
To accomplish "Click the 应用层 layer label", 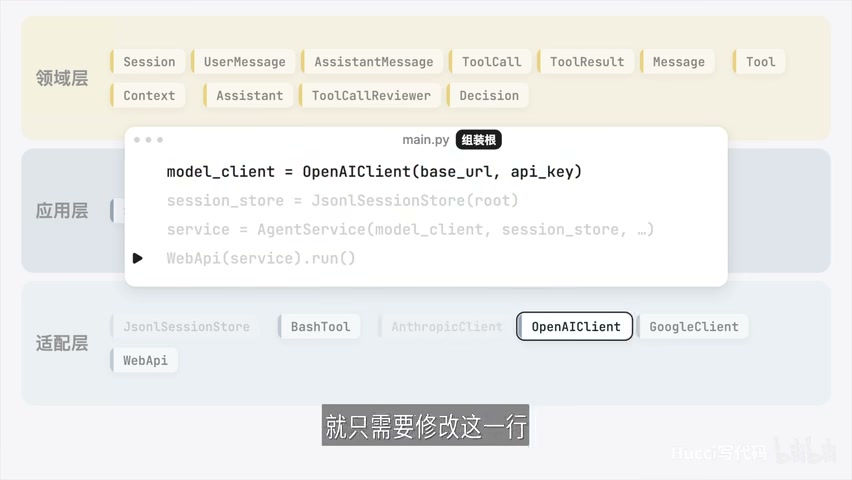I will 62,211.
